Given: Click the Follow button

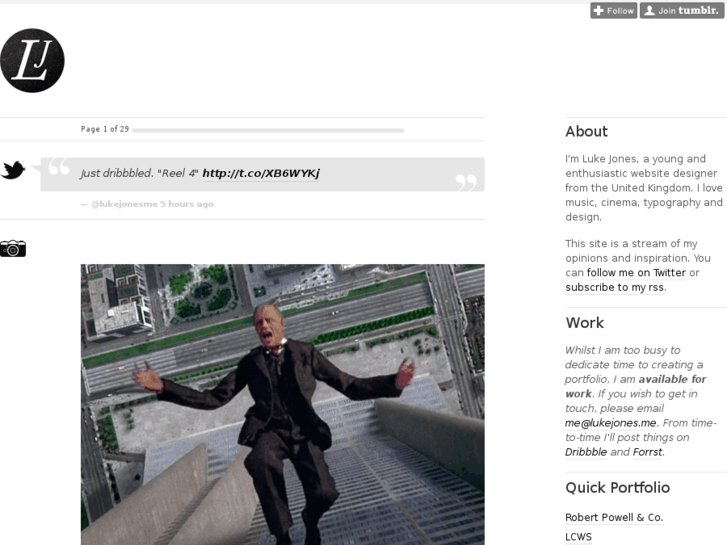Looking at the screenshot, I should click(x=613, y=11).
